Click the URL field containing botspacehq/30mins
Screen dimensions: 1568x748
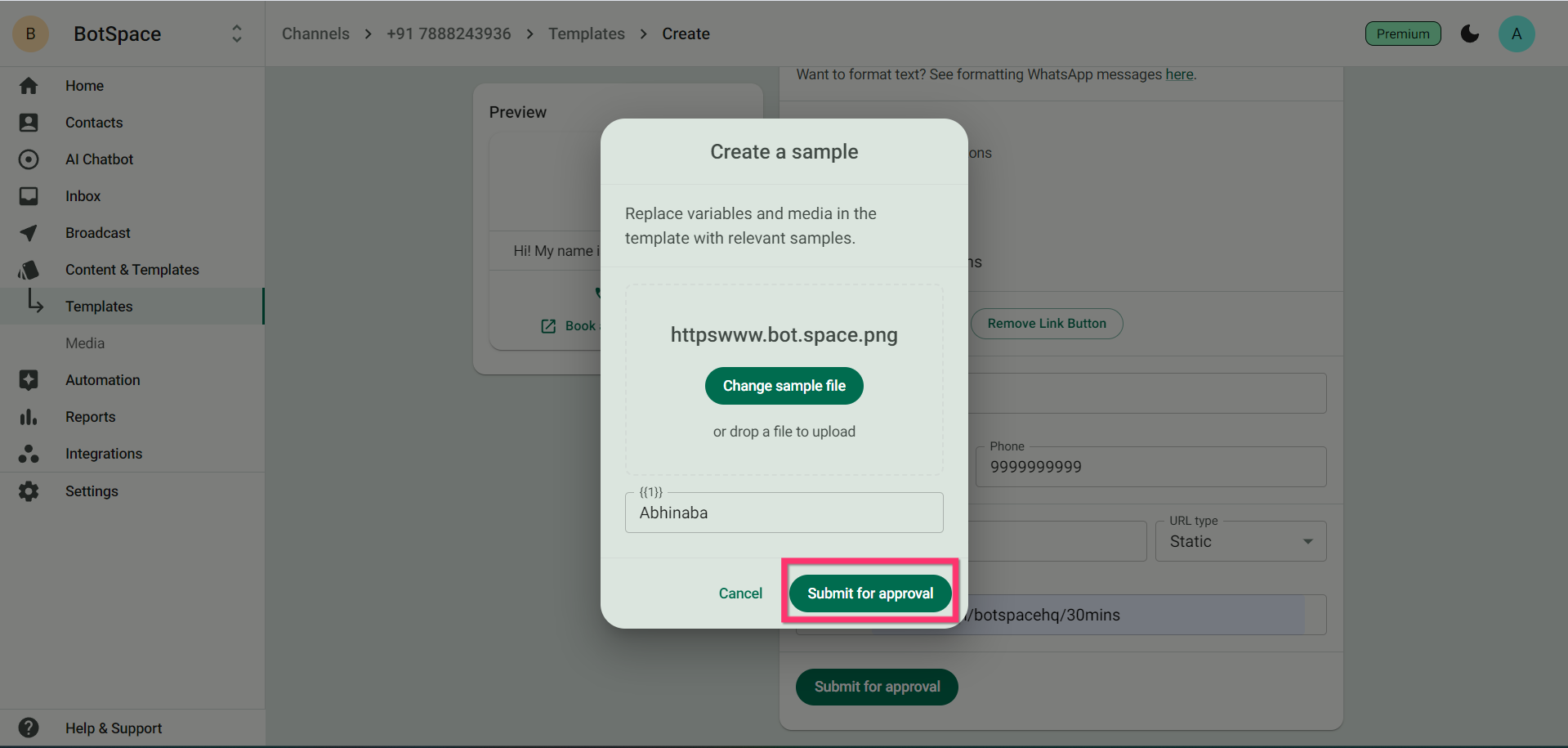(1061, 615)
